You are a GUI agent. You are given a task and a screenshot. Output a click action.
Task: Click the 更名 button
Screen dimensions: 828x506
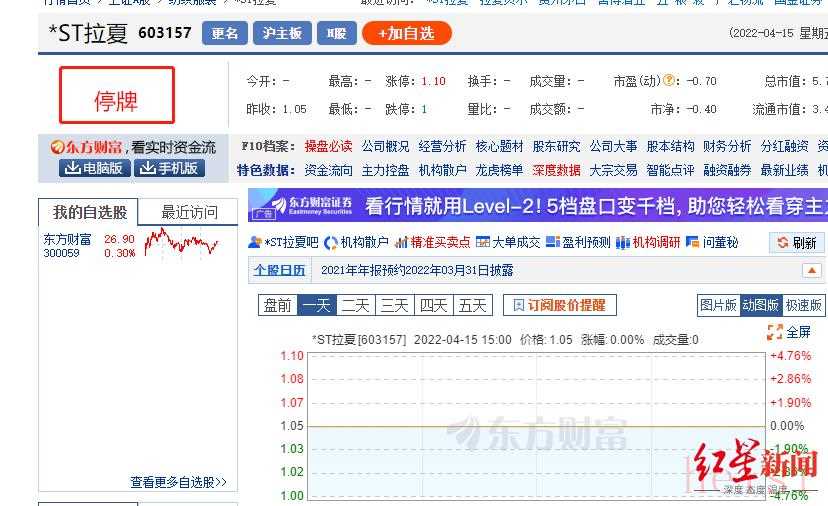pos(224,33)
